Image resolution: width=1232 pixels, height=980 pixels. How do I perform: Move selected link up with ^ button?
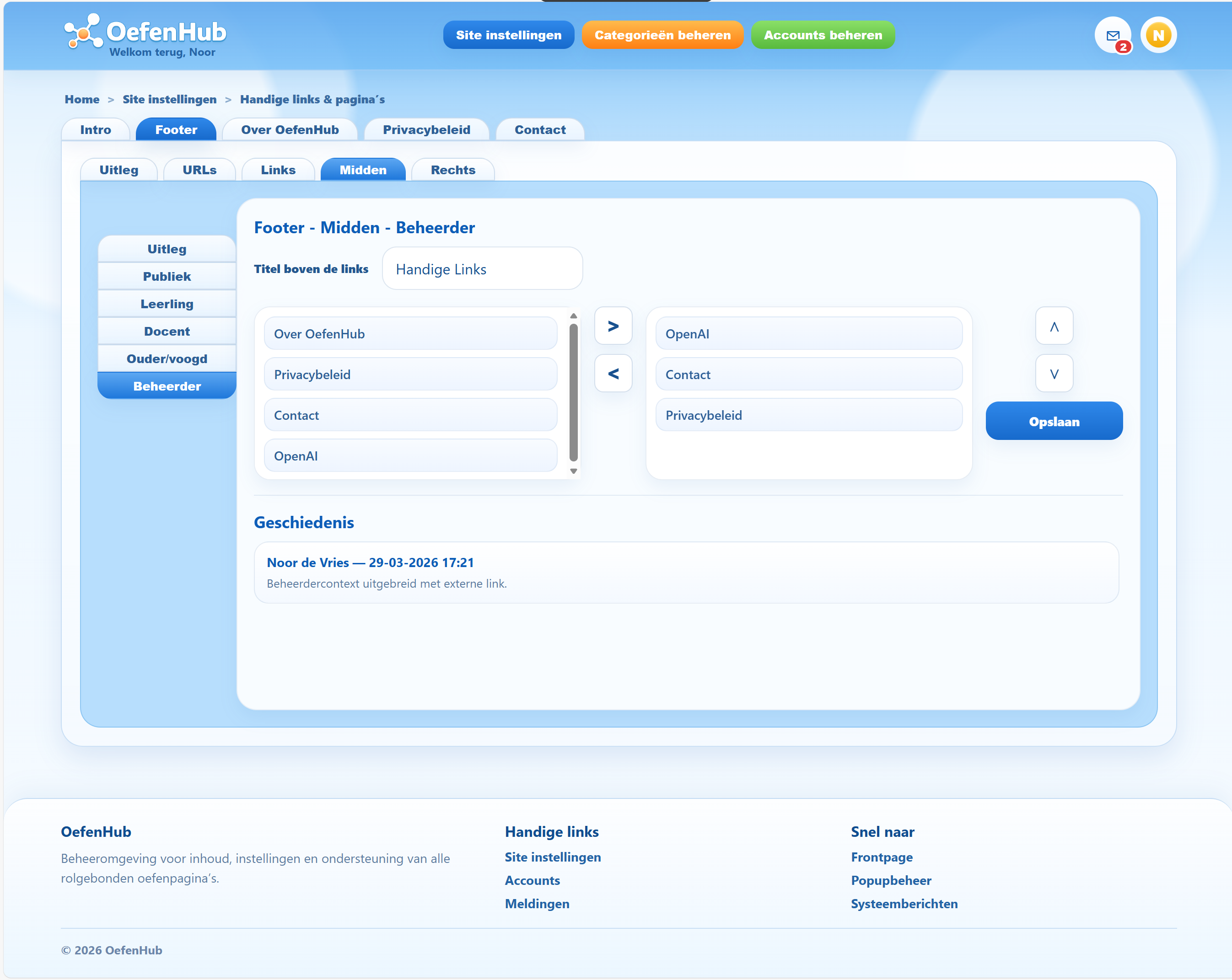[x=1054, y=326]
